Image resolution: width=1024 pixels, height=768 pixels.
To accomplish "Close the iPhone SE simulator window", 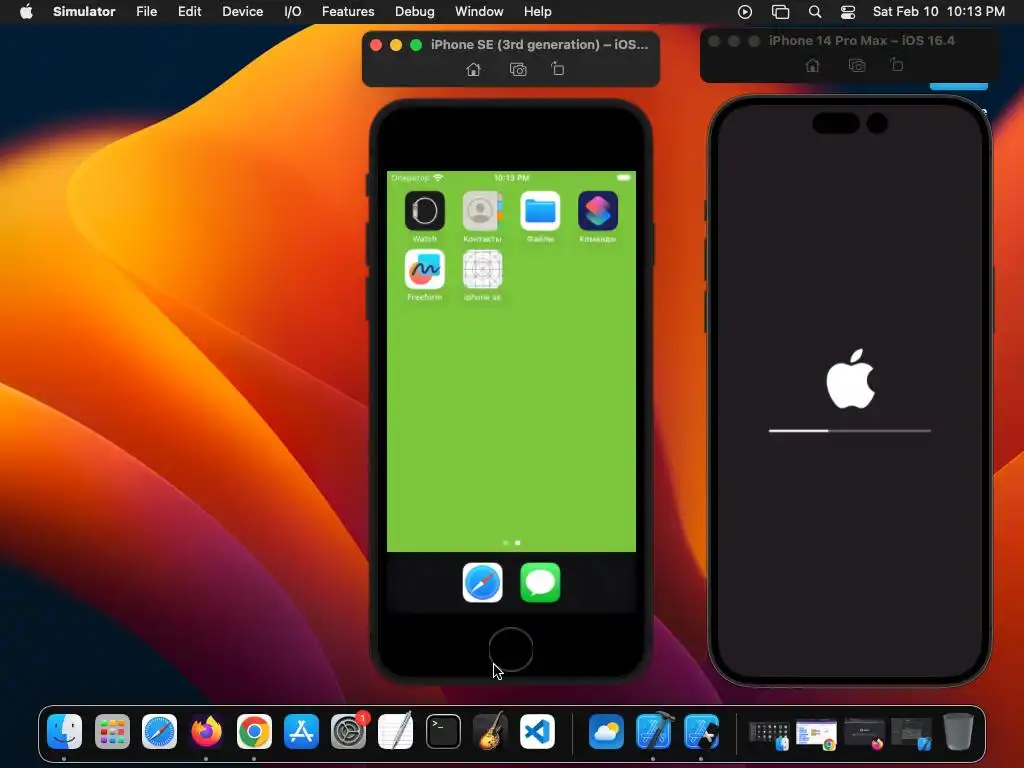I will pyautogui.click(x=376, y=45).
